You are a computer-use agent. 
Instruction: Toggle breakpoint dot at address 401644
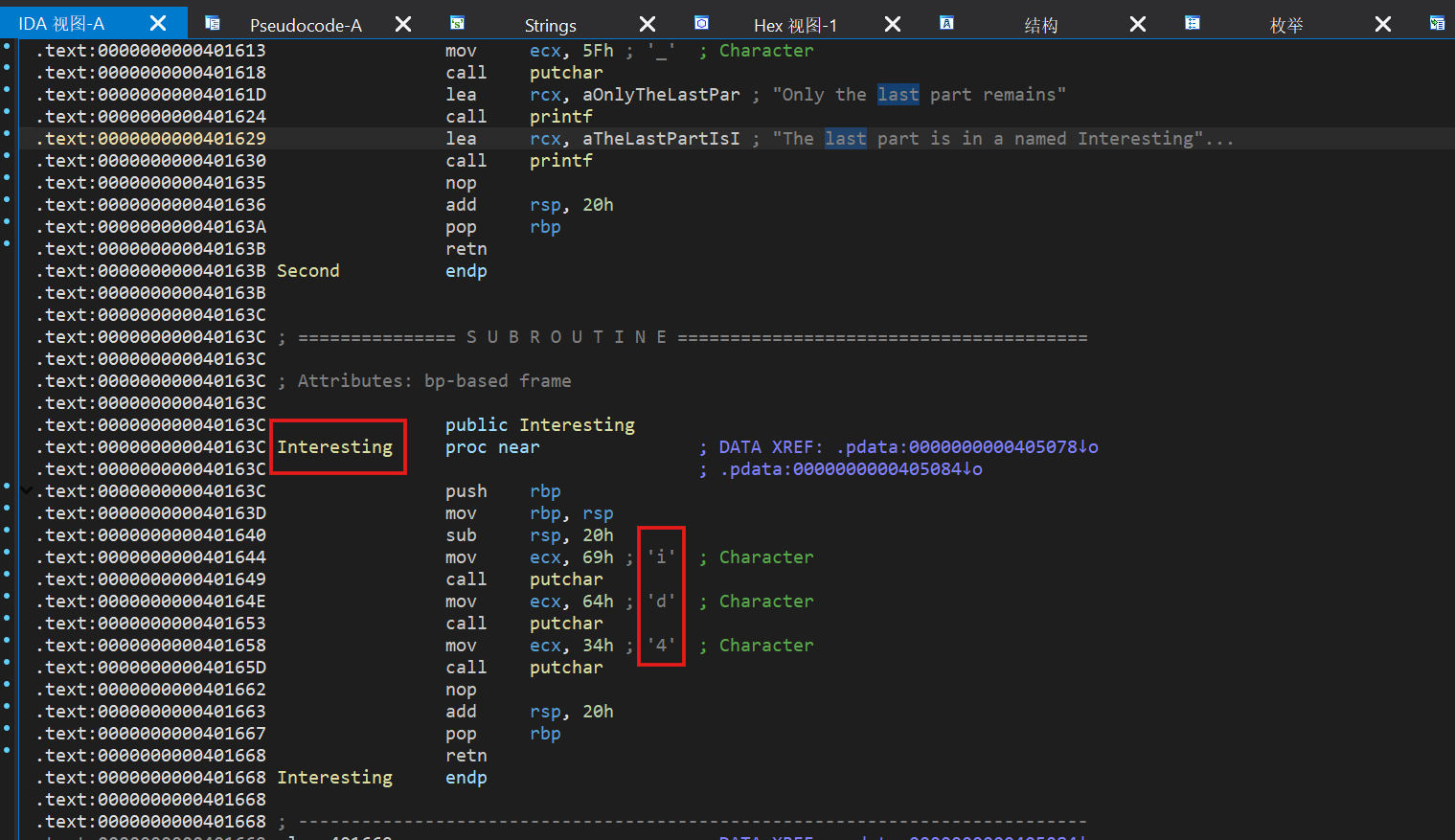coord(7,553)
